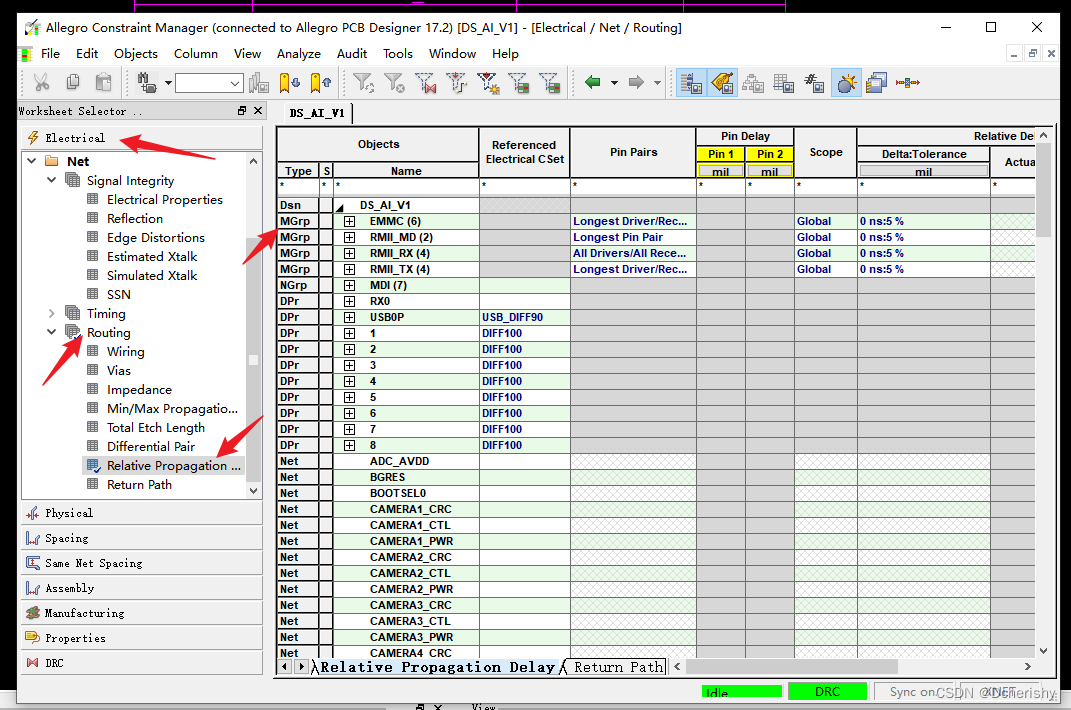
Task: Open the Same Net Spacing section
Action: pyautogui.click(x=142, y=563)
